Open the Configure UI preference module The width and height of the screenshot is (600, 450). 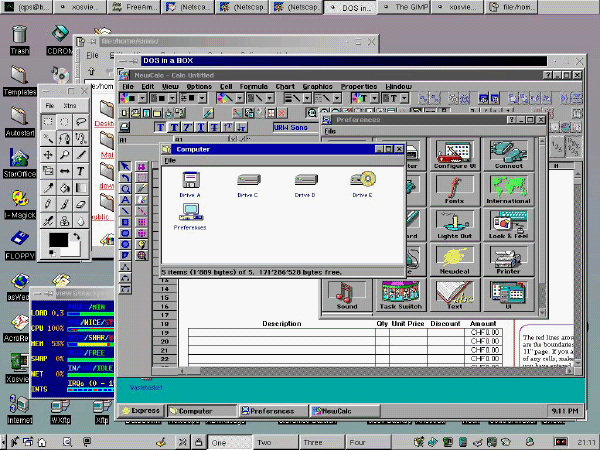[x=455, y=155]
